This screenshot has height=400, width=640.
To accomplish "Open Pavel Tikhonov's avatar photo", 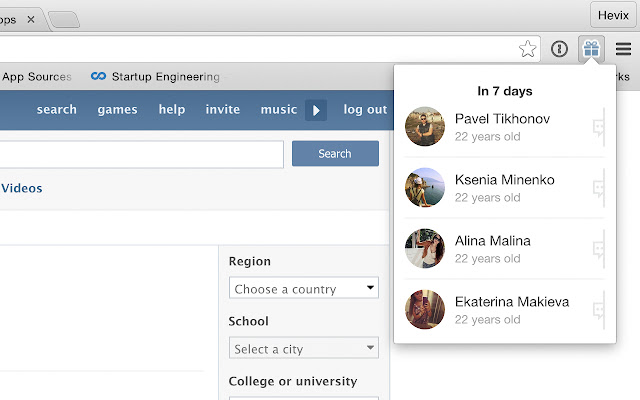I will pos(425,127).
